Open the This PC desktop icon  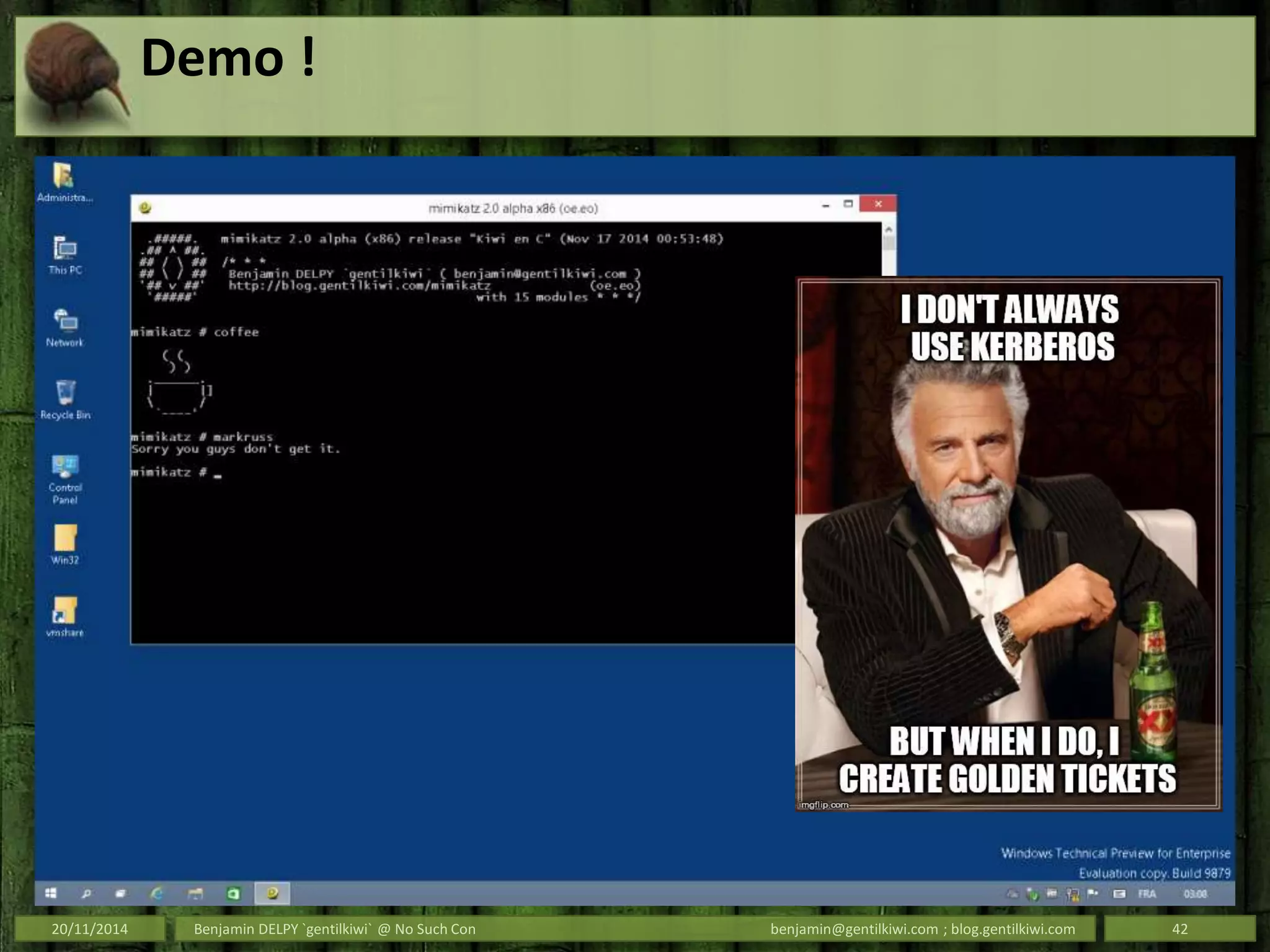pyautogui.click(x=65, y=255)
